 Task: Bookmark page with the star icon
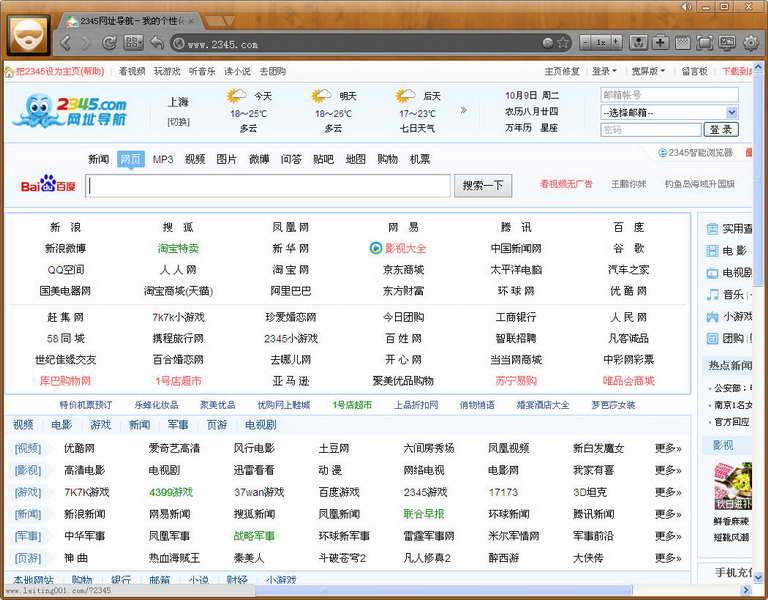coord(564,43)
